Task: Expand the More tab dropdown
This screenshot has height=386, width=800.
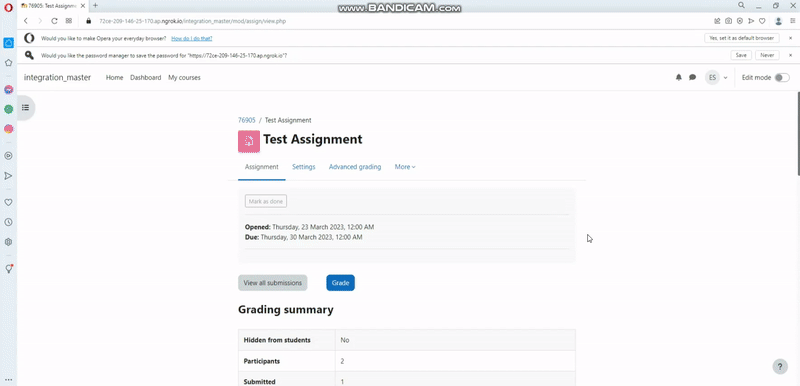Action: [405, 167]
